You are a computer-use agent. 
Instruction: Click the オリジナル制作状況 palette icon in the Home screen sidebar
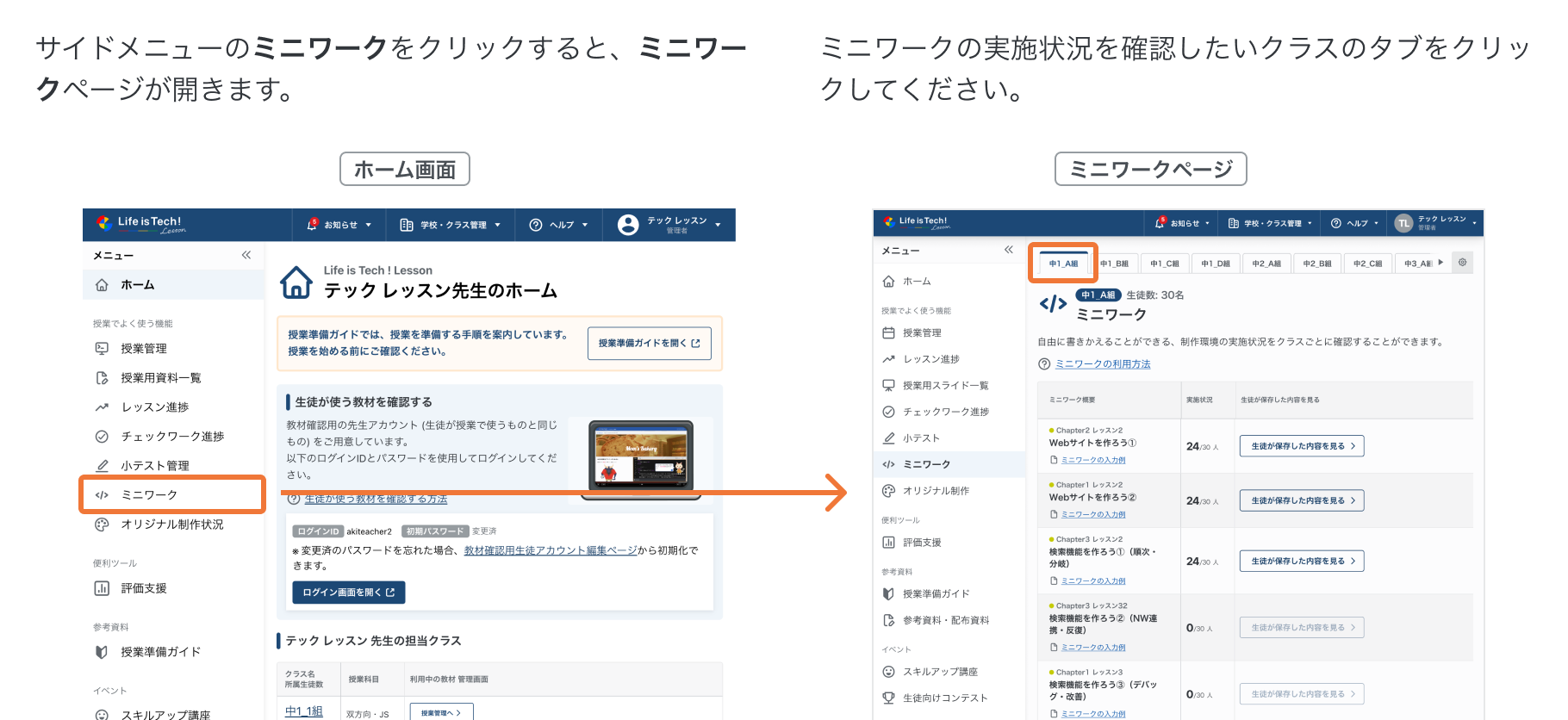[102, 524]
